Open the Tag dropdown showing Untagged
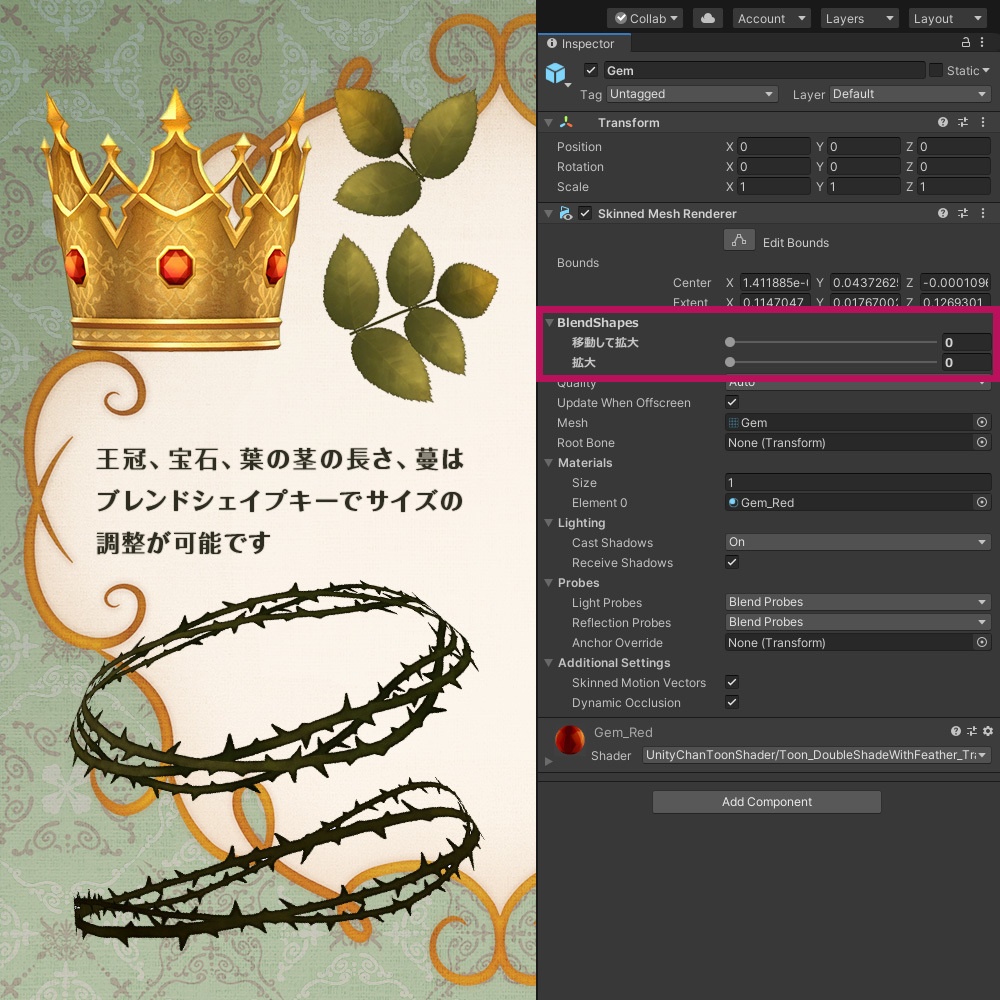The height and width of the screenshot is (1000, 1000). click(x=692, y=94)
